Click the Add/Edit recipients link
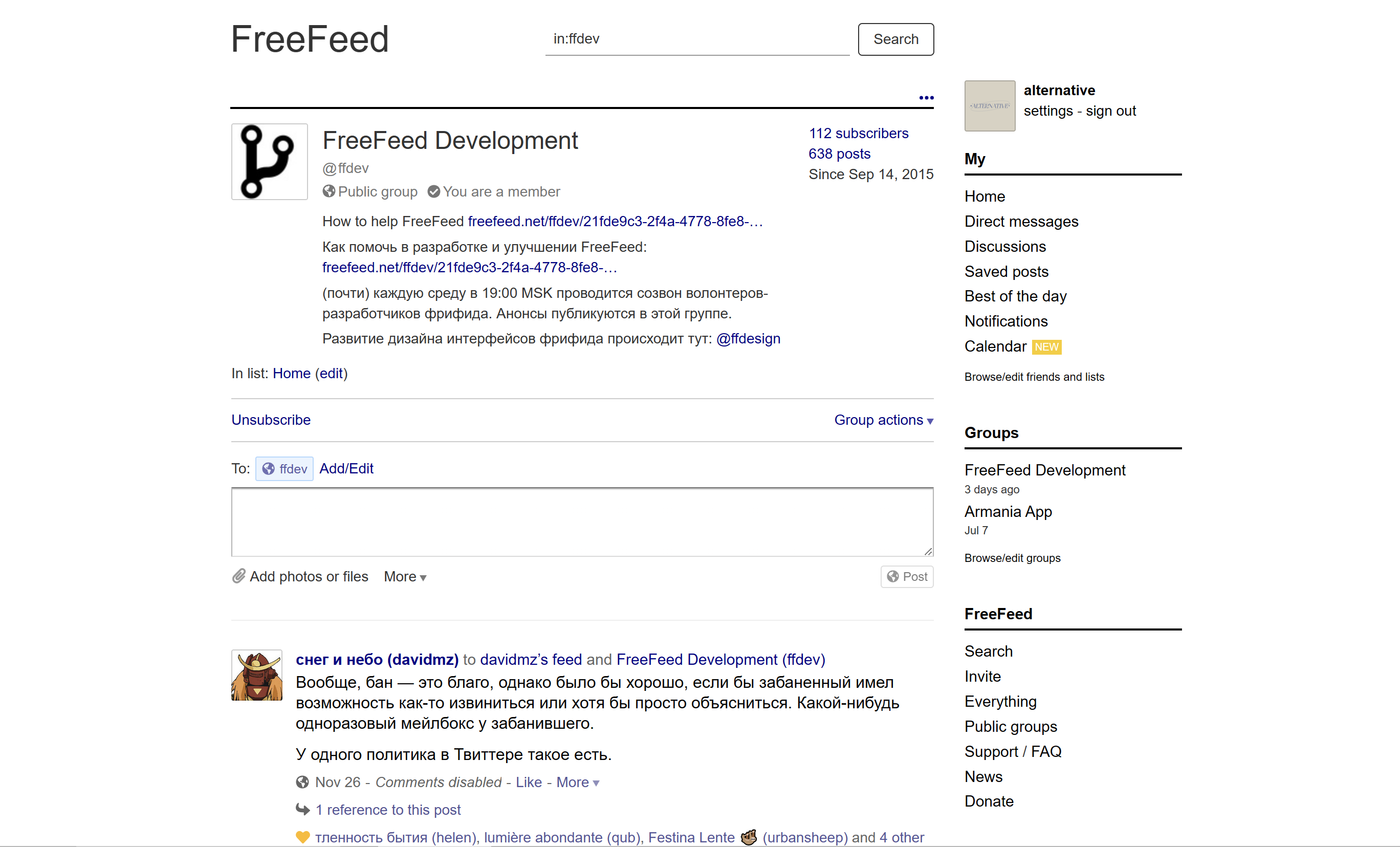Viewport: 1400px width, 847px height. click(346, 469)
